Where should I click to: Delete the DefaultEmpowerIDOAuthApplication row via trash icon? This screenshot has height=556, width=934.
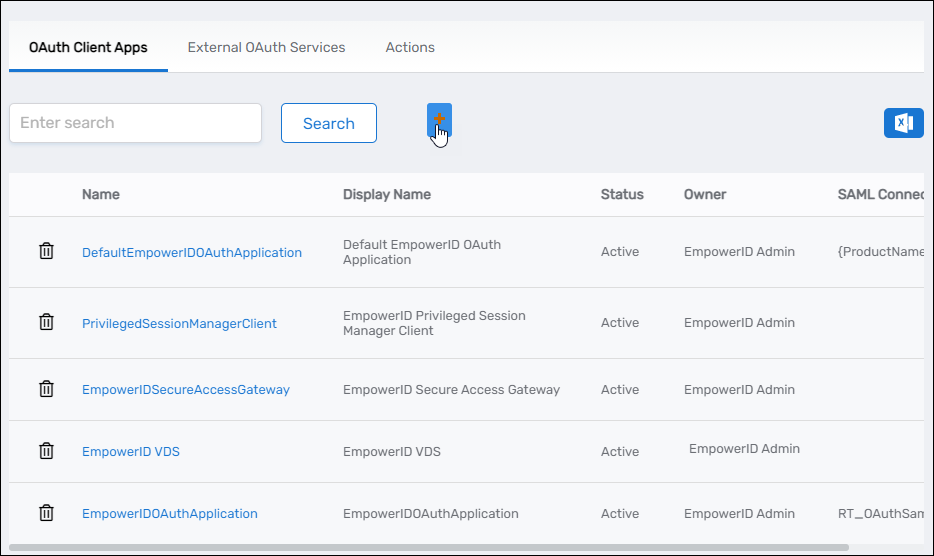pos(46,251)
